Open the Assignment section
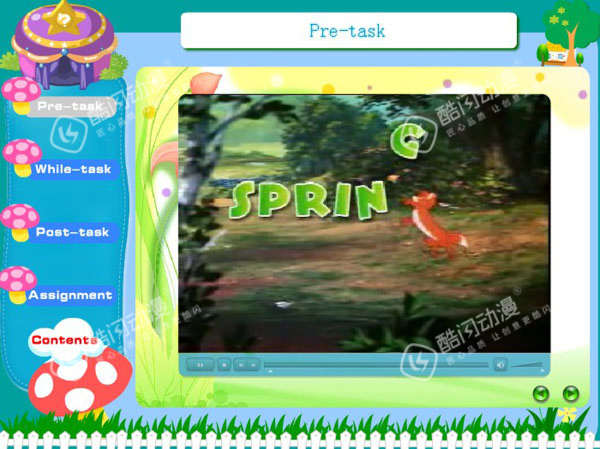This screenshot has width=600, height=449. tap(70, 295)
